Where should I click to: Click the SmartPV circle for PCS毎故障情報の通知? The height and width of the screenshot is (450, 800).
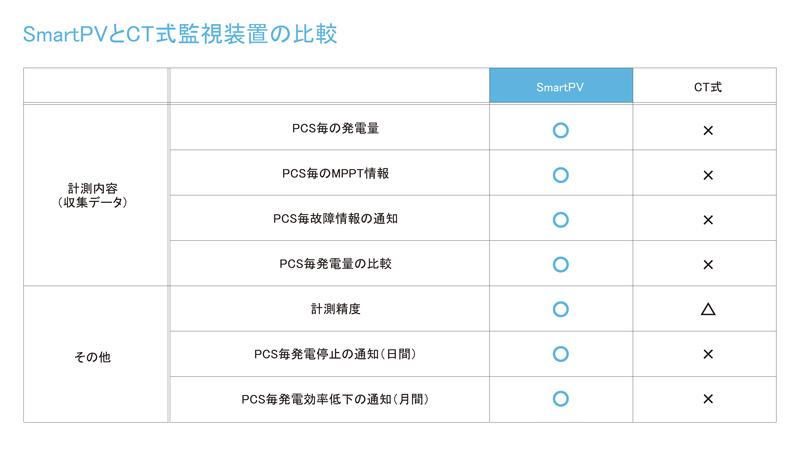[560, 220]
